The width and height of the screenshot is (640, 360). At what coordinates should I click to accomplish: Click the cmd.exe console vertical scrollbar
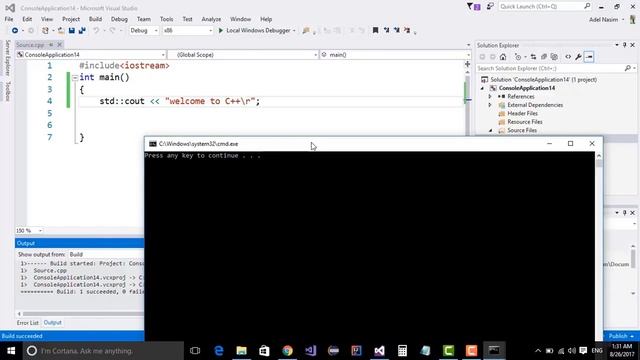599,246
